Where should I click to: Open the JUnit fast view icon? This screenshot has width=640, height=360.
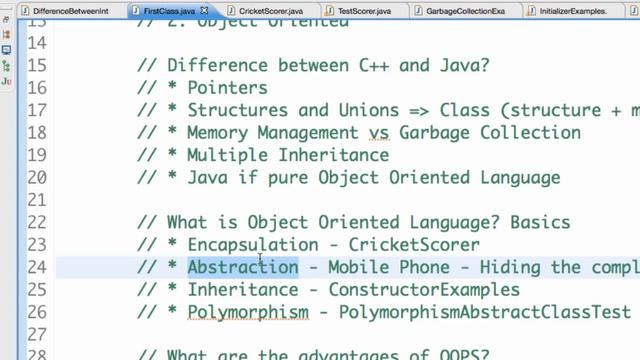(x=6, y=81)
